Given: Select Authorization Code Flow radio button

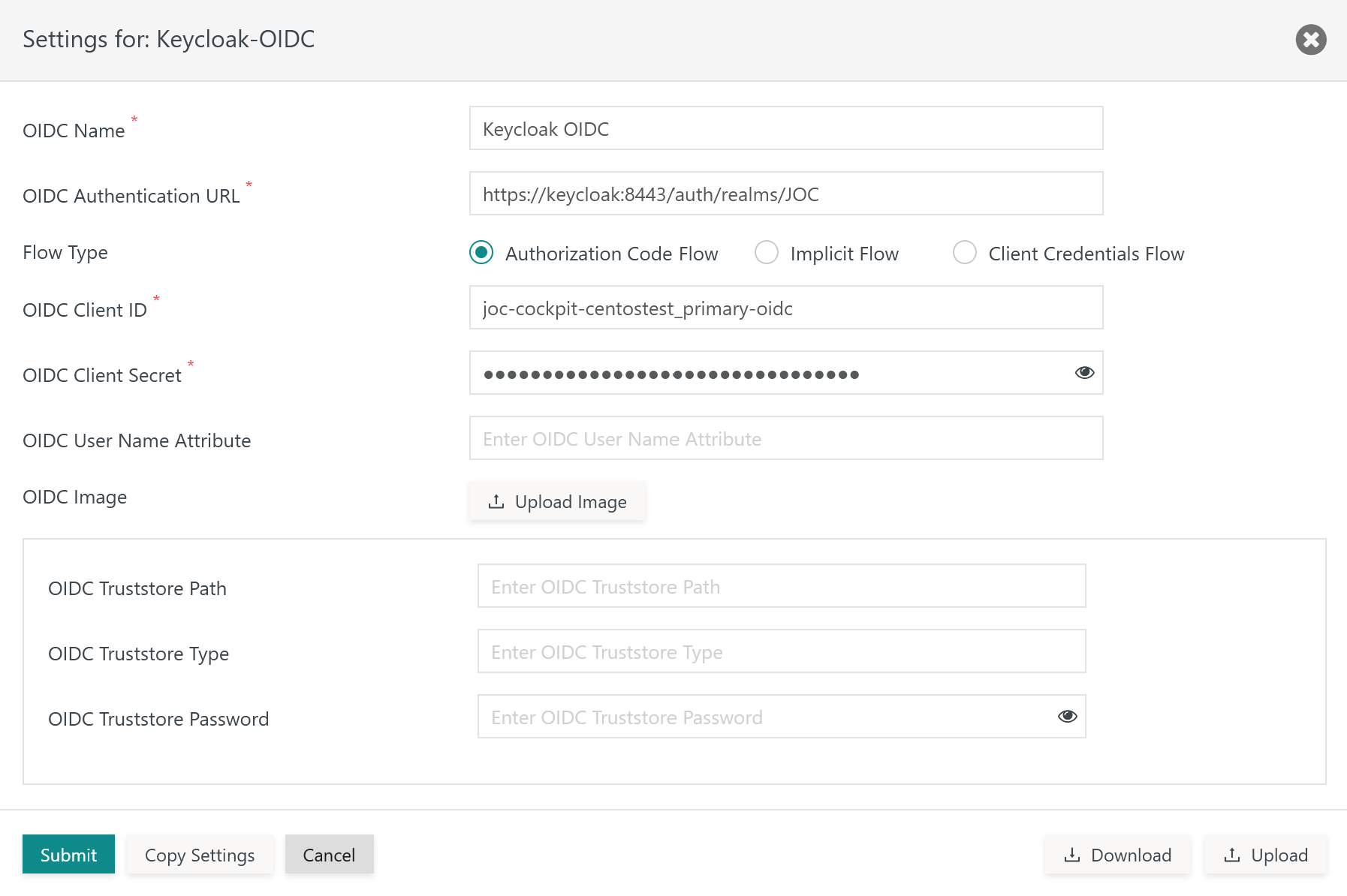Looking at the screenshot, I should (x=481, y=253).
